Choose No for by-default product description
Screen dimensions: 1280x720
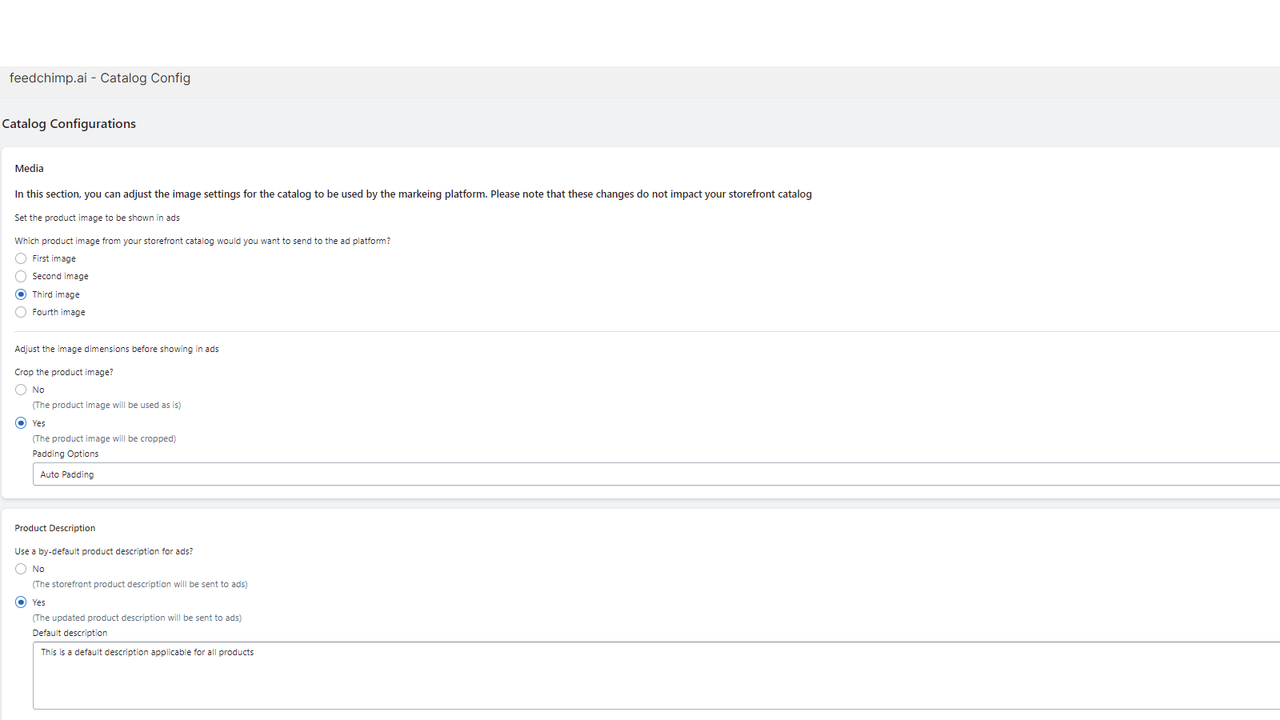point(21,569)
